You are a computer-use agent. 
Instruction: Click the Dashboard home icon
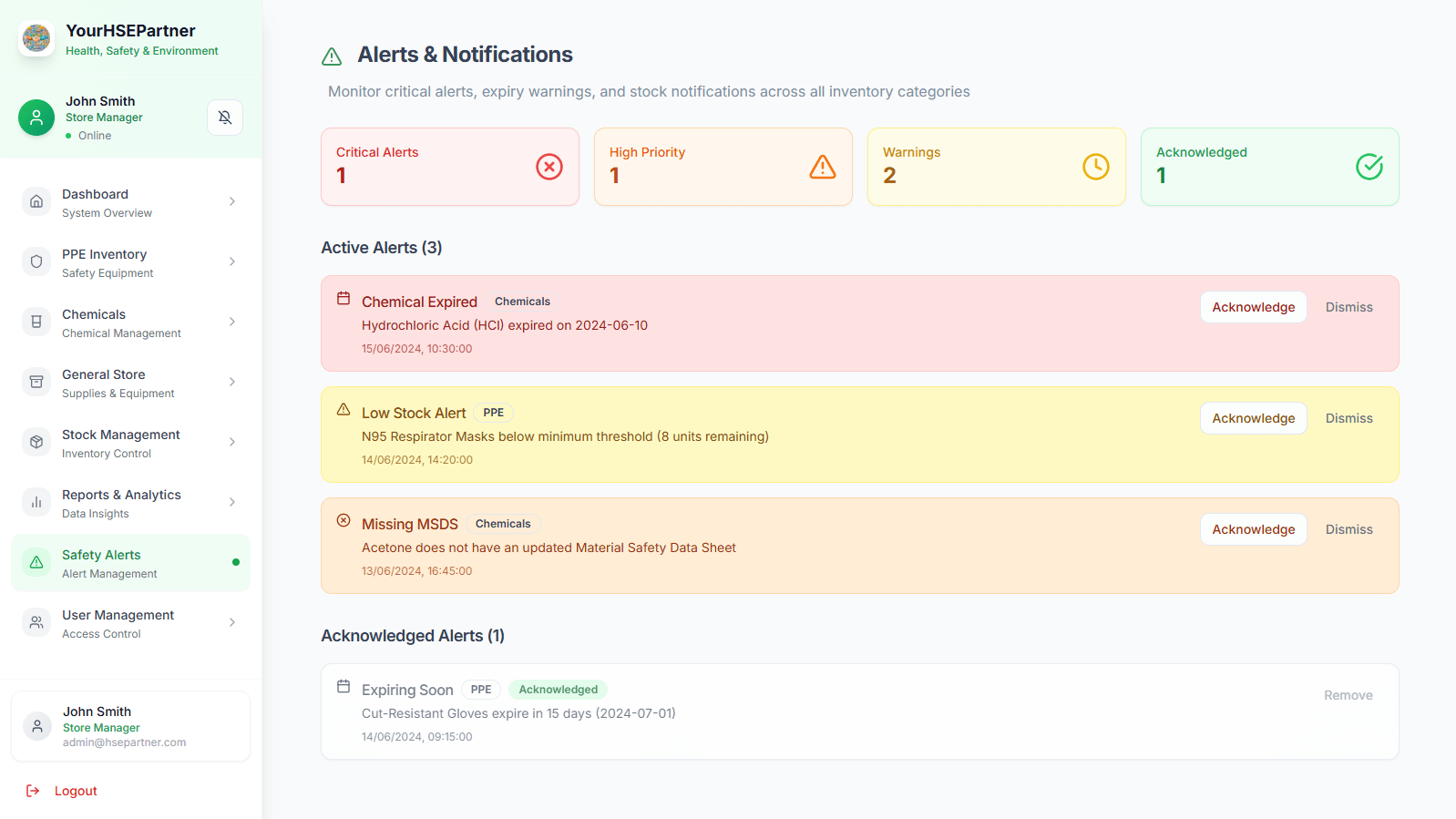36,201
